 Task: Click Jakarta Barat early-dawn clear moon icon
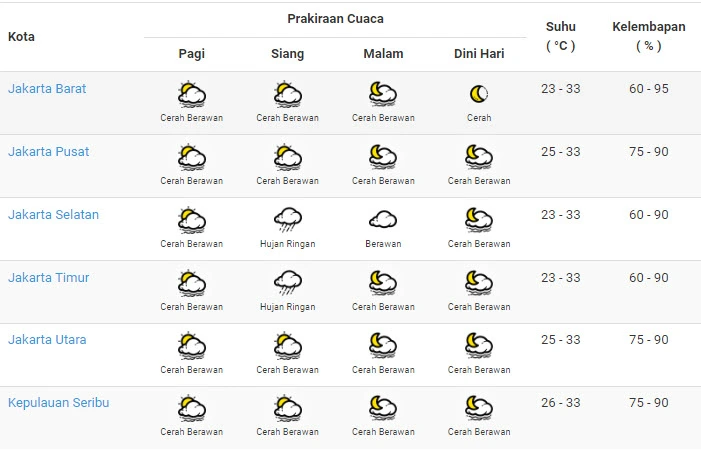[x=479, y=95]
